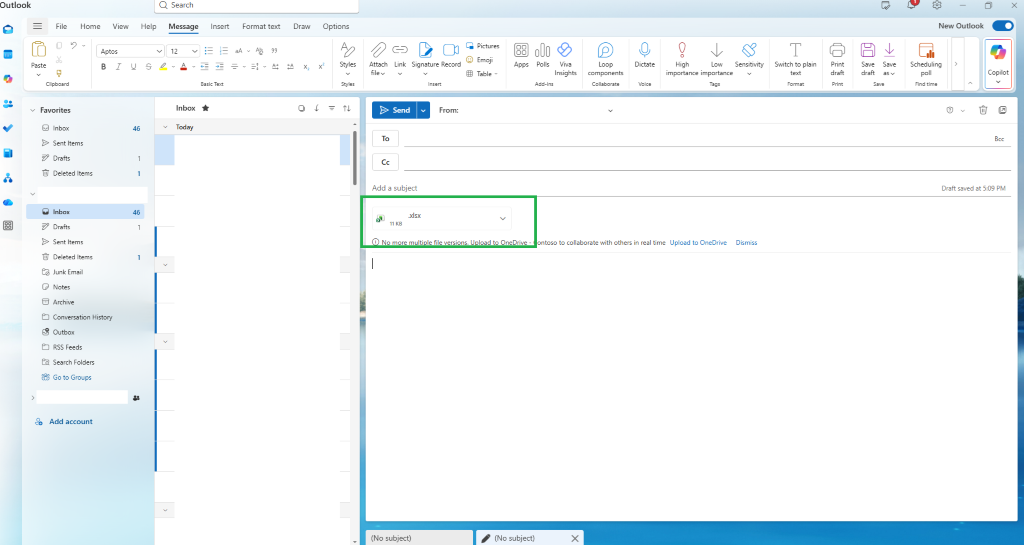Screen dimensions: 1024x545
Task: Toggle bulleted list
Action: pyautogui.click(x=209, y=51)
